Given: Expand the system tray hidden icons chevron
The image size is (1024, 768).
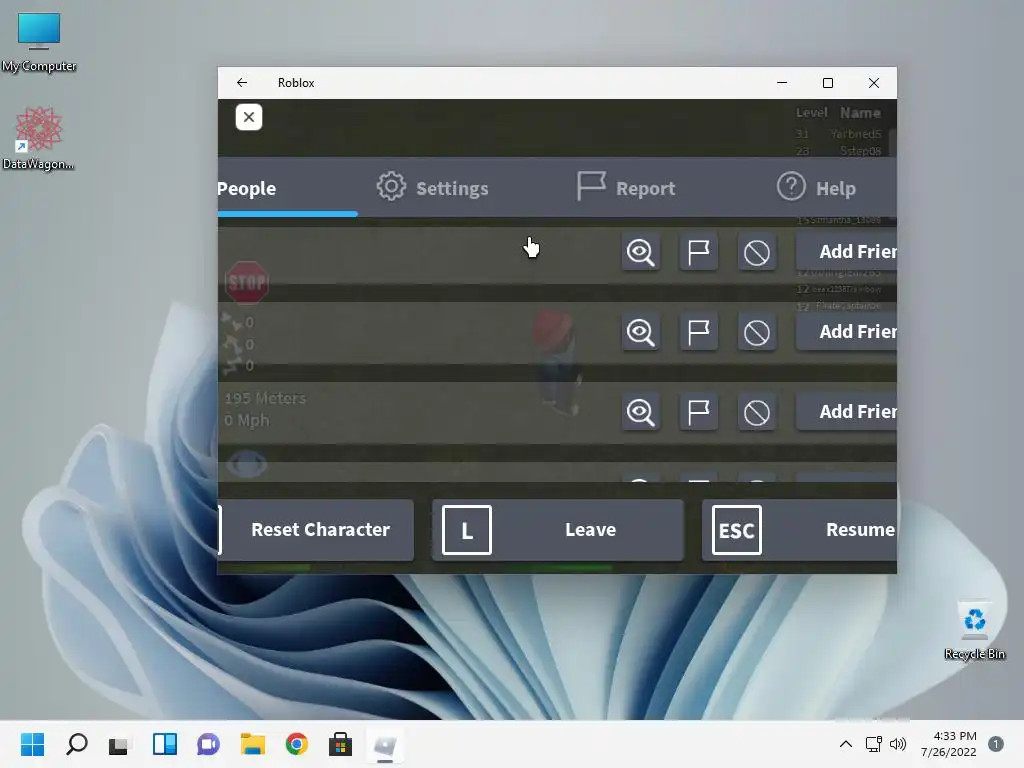Looking at the screenshot, I should click(x=846, y=744).
